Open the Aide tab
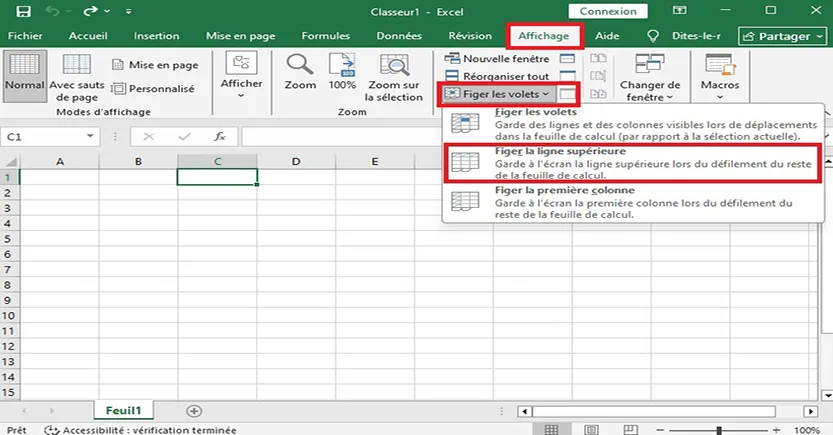 [x=607, y=36]
